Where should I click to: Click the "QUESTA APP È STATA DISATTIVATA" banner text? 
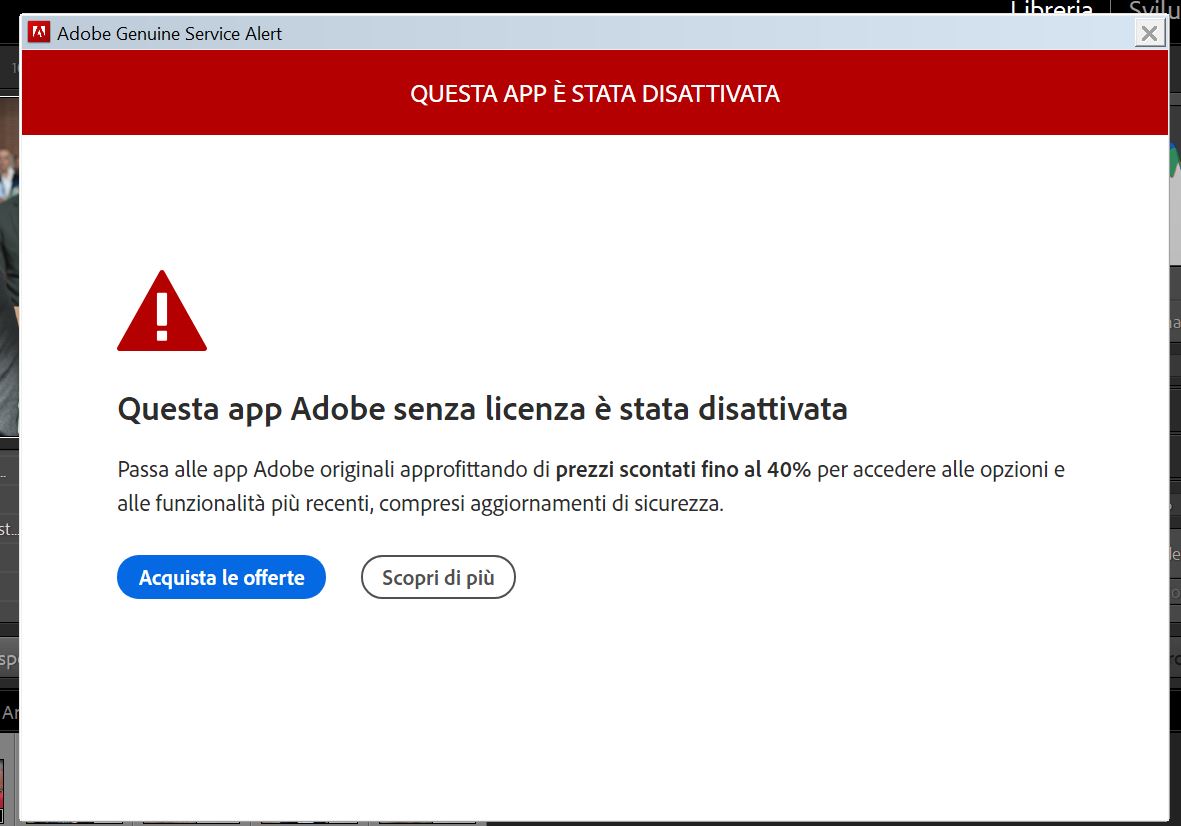(595, 93)
